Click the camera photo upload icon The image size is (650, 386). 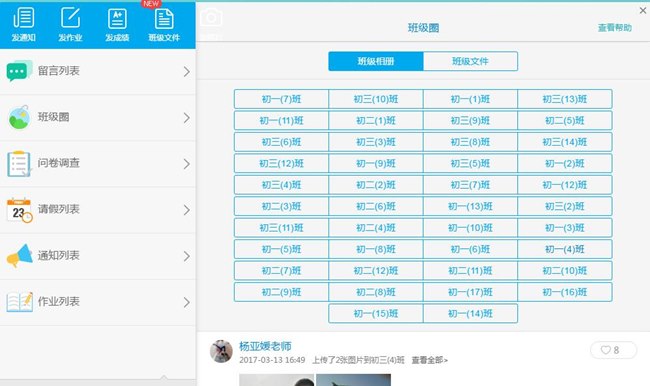(x=211, y=18)
